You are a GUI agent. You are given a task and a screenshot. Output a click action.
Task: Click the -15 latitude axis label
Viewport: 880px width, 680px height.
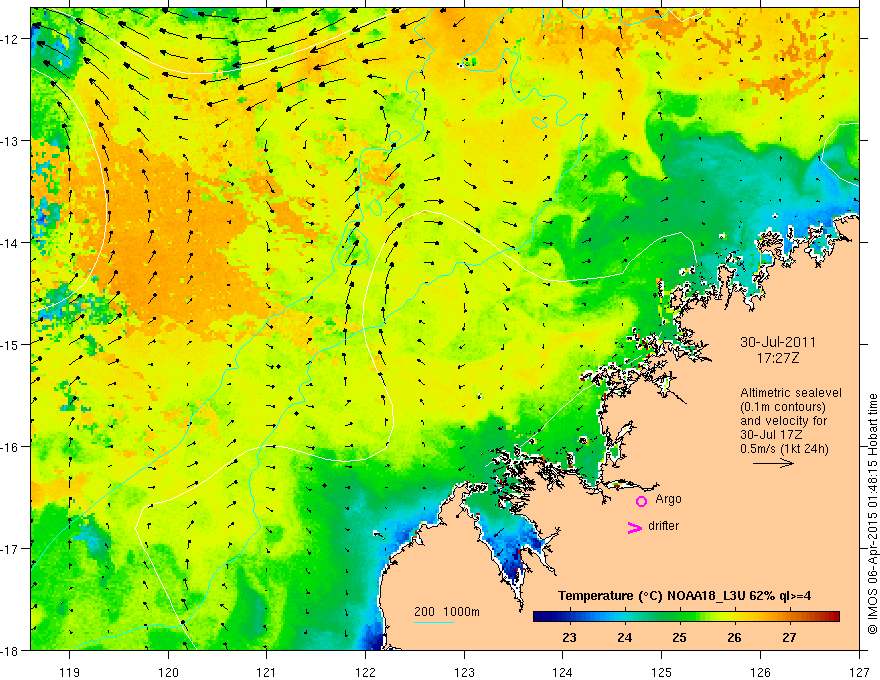10,344
